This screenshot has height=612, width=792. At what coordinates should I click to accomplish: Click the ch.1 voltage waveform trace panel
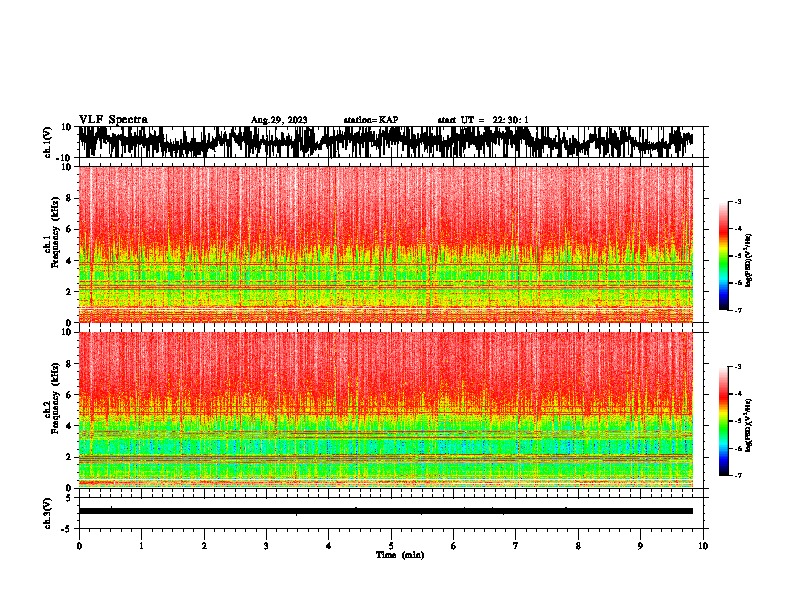pos(390,142)
